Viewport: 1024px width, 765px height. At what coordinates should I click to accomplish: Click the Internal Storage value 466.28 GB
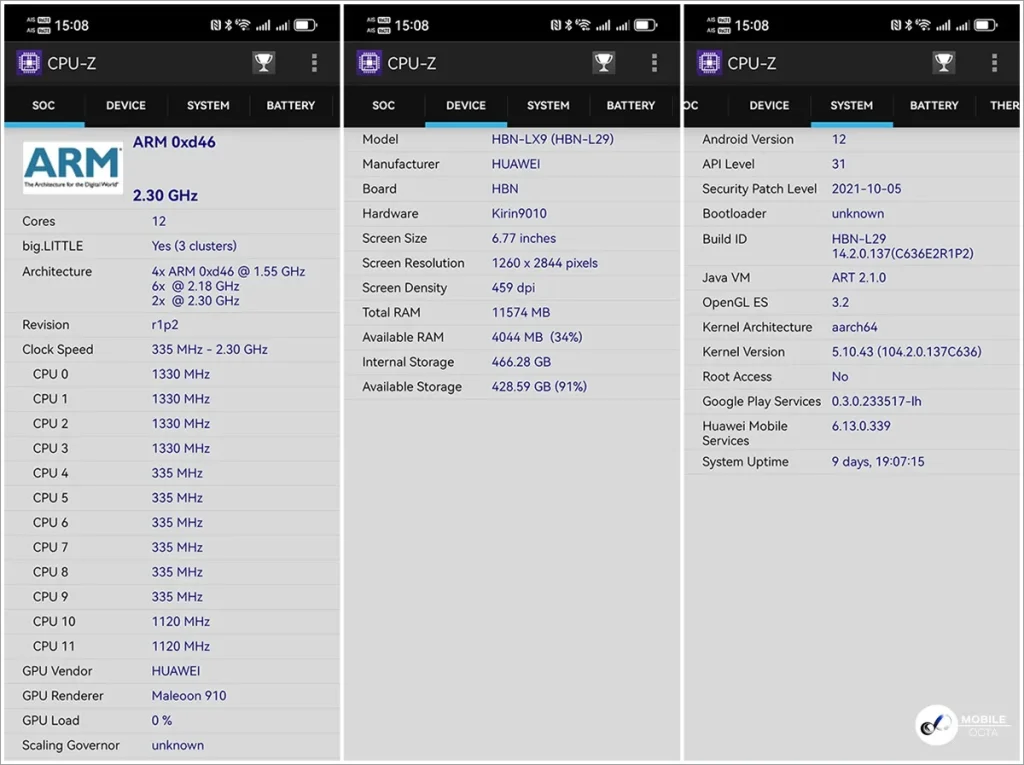tap(521, 362)
